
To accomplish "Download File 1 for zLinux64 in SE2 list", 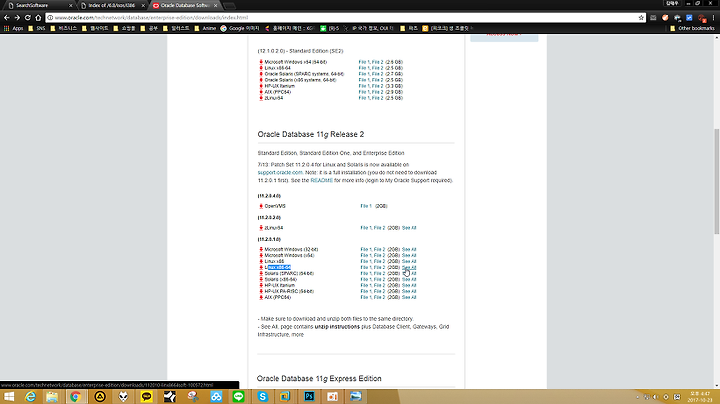I will click(364, 98).
